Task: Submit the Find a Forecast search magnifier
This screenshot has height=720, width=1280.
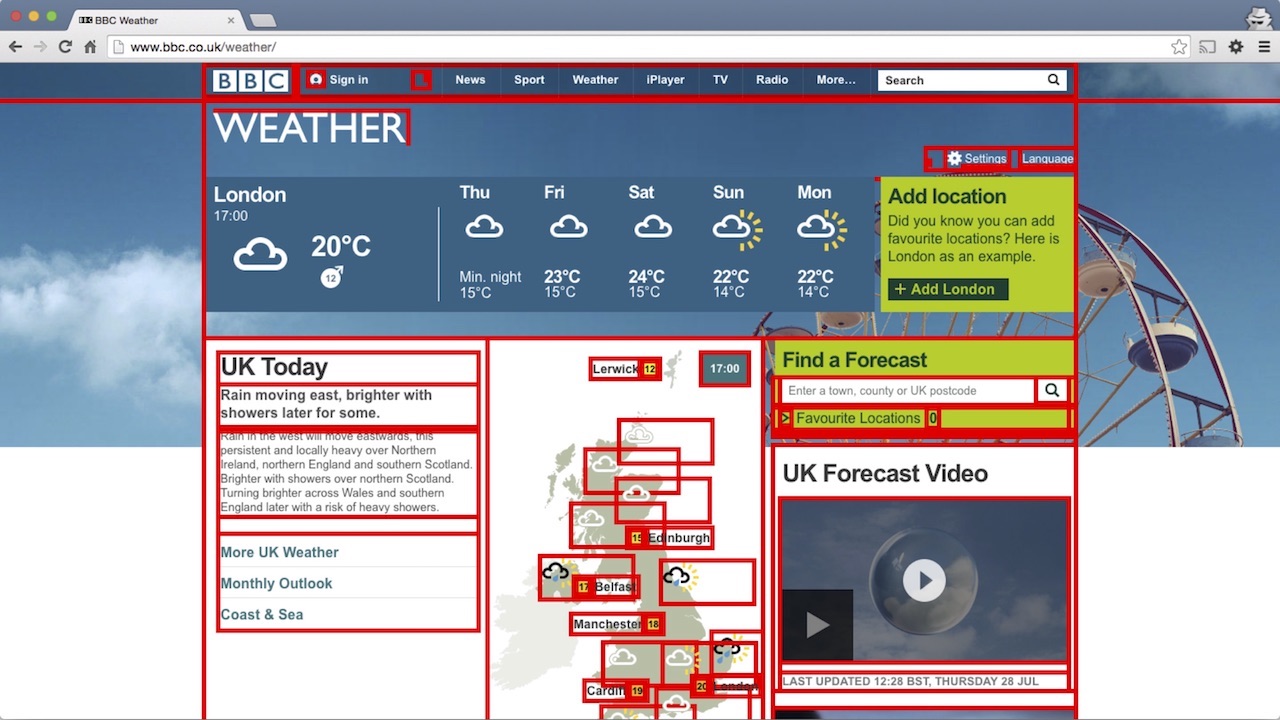Action: (1052, 391)
